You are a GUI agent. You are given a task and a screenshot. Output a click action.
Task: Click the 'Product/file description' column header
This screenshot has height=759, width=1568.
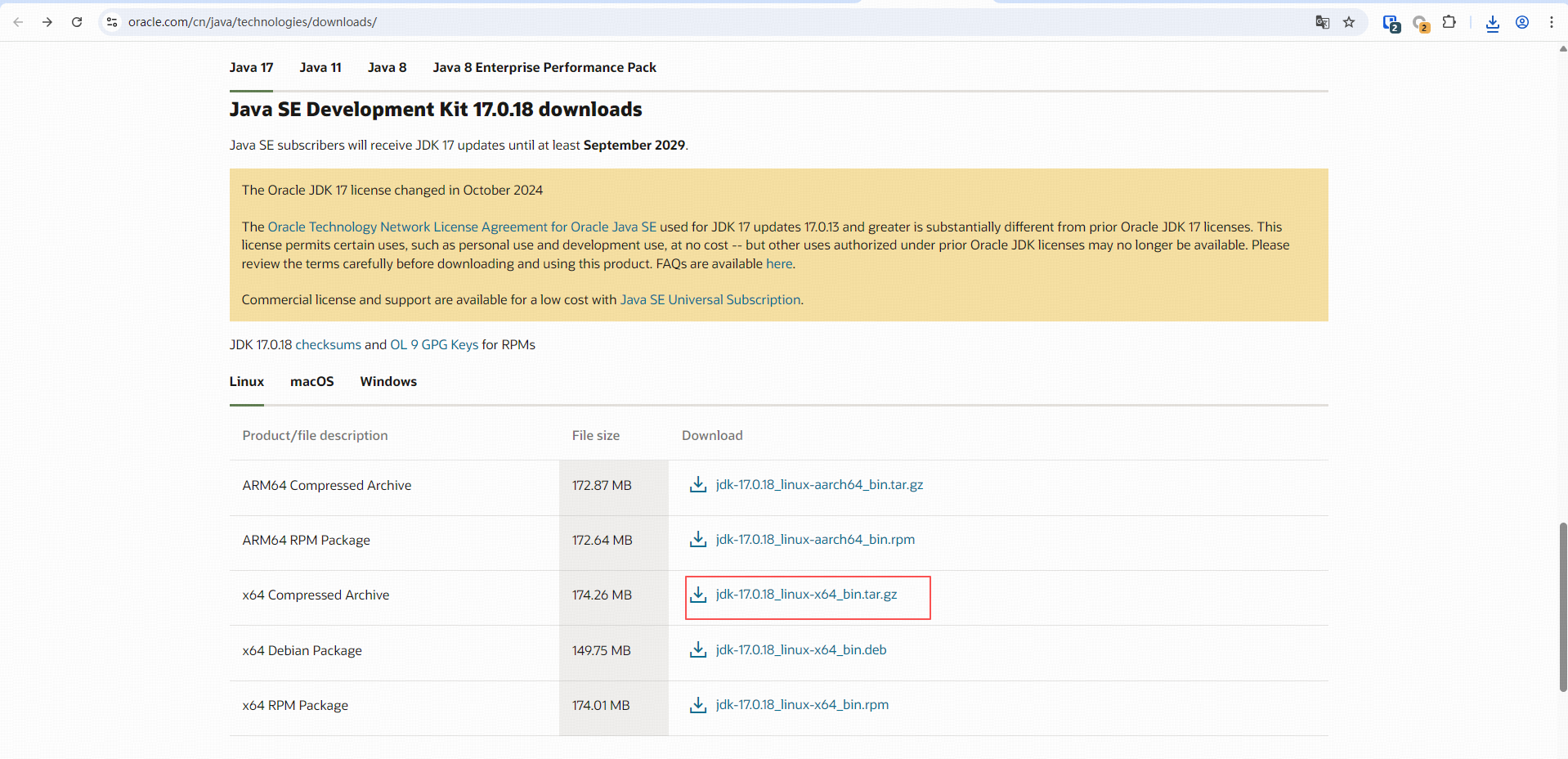click(x=315, y=436)
